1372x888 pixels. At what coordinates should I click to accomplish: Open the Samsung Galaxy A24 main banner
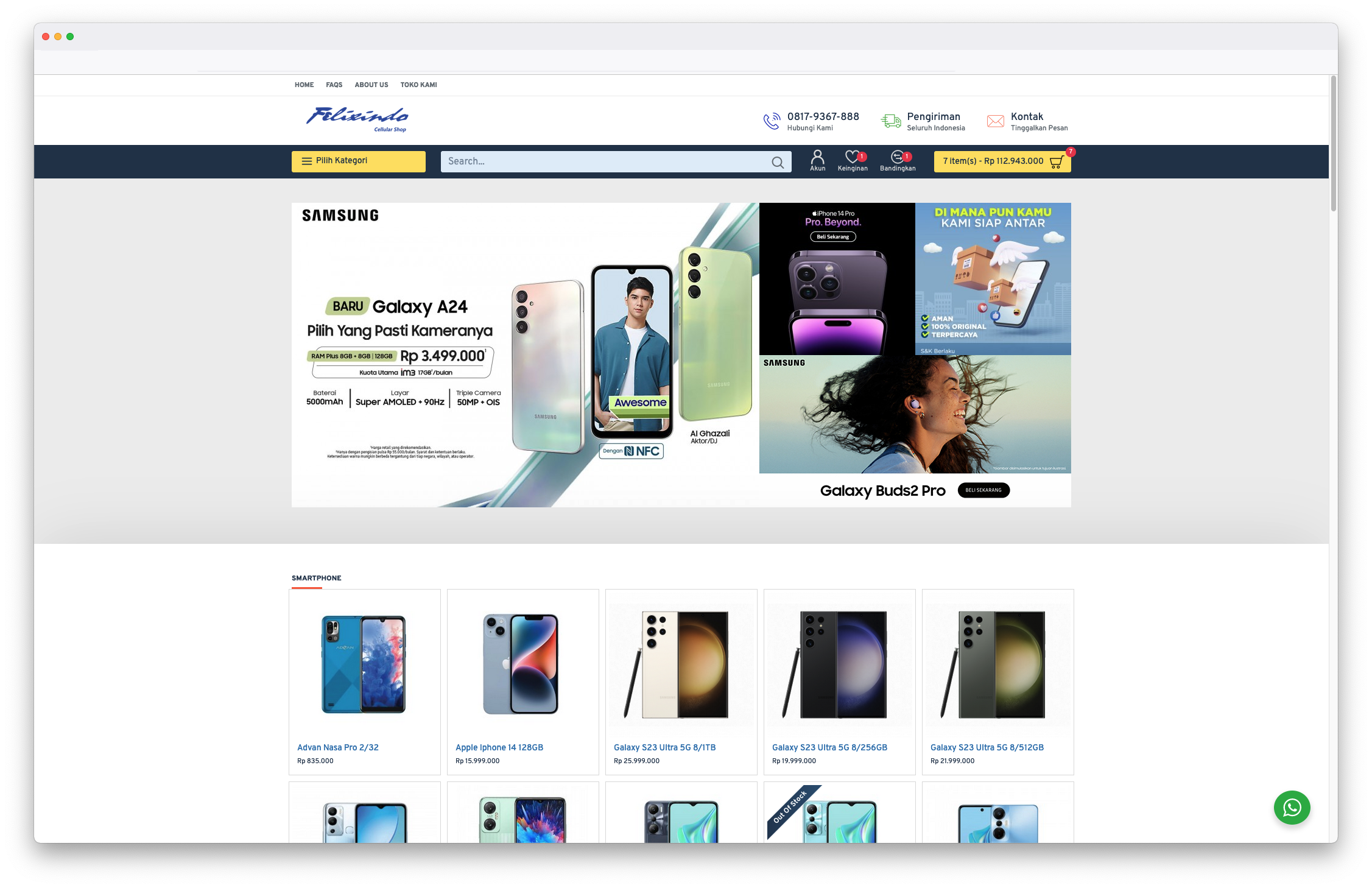click(525, 355)
